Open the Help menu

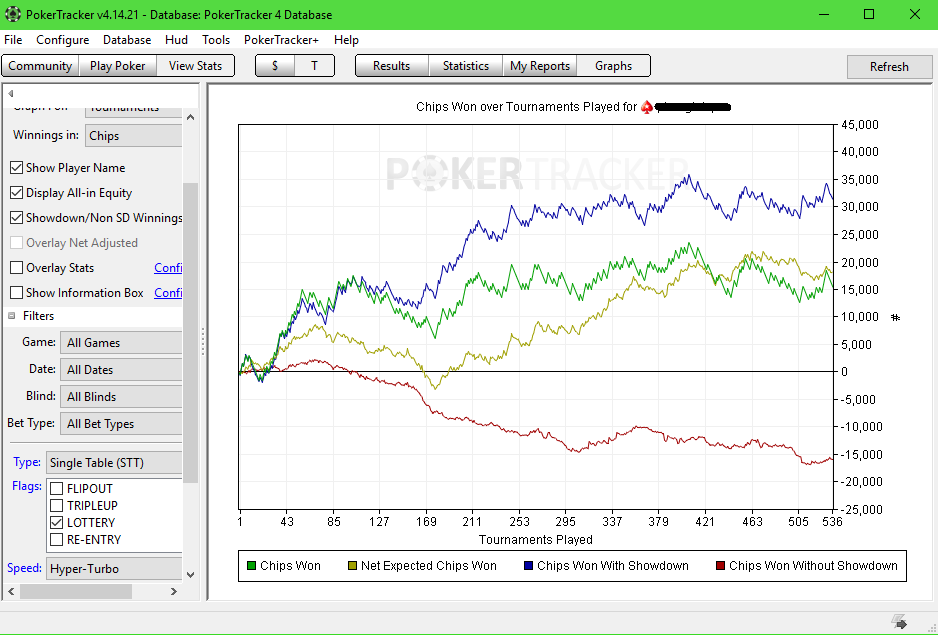tap(346, 40)
